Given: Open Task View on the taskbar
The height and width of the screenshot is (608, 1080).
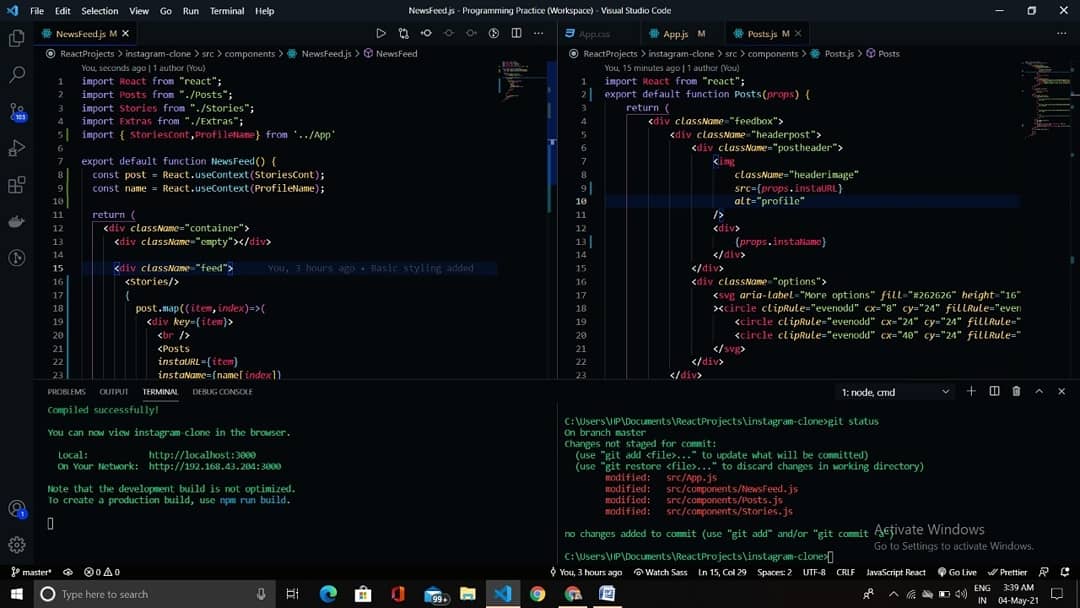Looking at the screenshot, I should [292, 594].
